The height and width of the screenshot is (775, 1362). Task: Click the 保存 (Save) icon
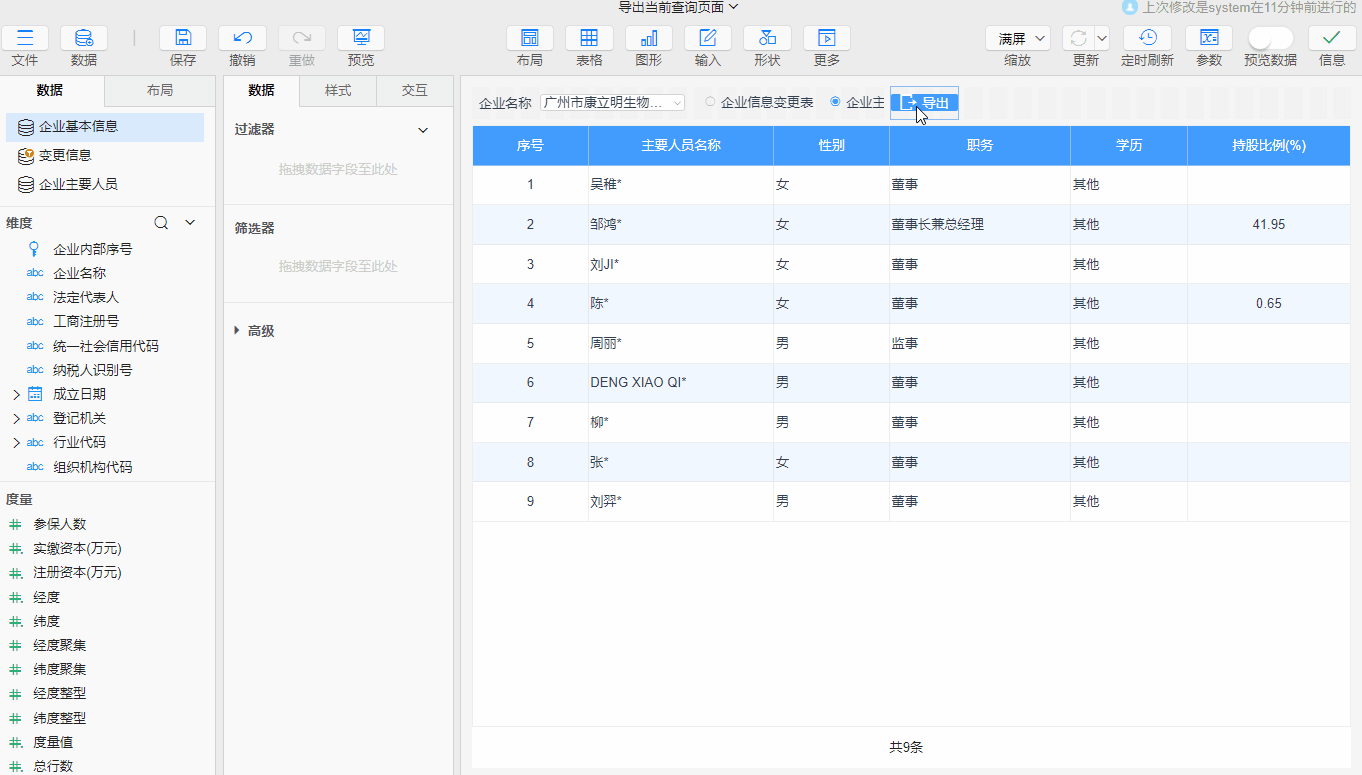[x=182, y=38]
